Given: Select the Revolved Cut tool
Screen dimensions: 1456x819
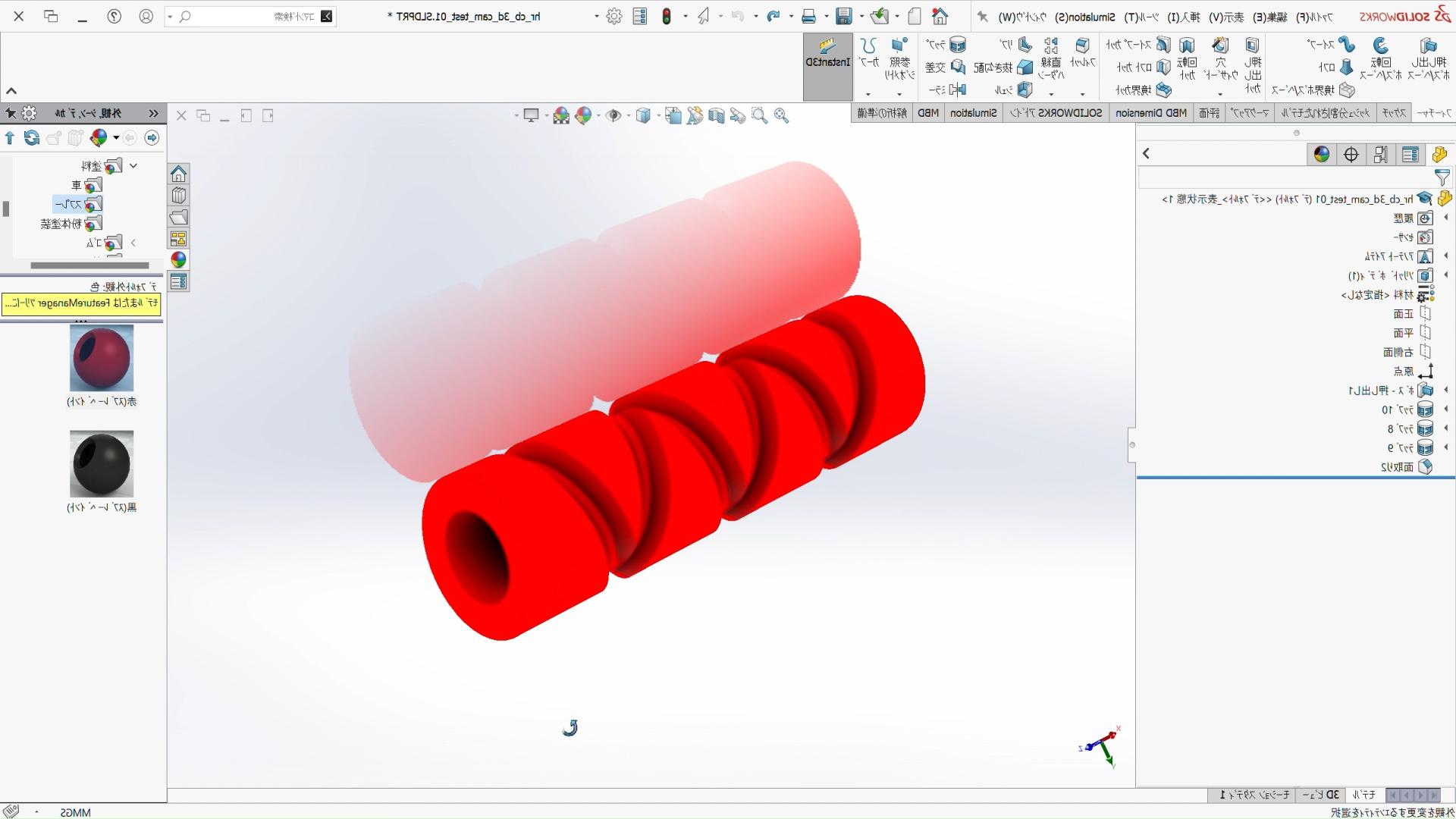Looking at the screenshot, I should pos(1187,58).
